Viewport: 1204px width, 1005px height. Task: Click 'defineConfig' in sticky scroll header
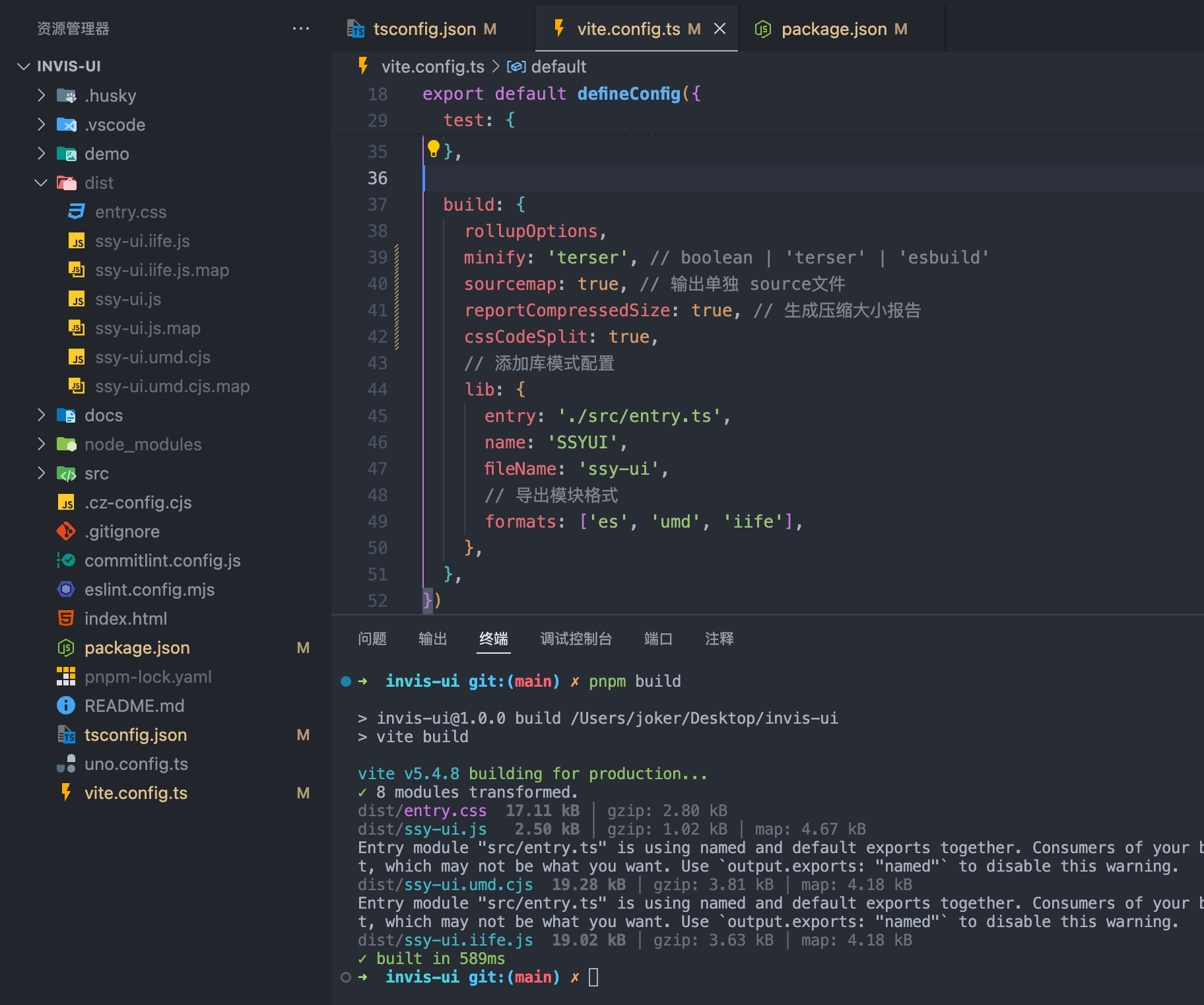[x=628, y=94]
